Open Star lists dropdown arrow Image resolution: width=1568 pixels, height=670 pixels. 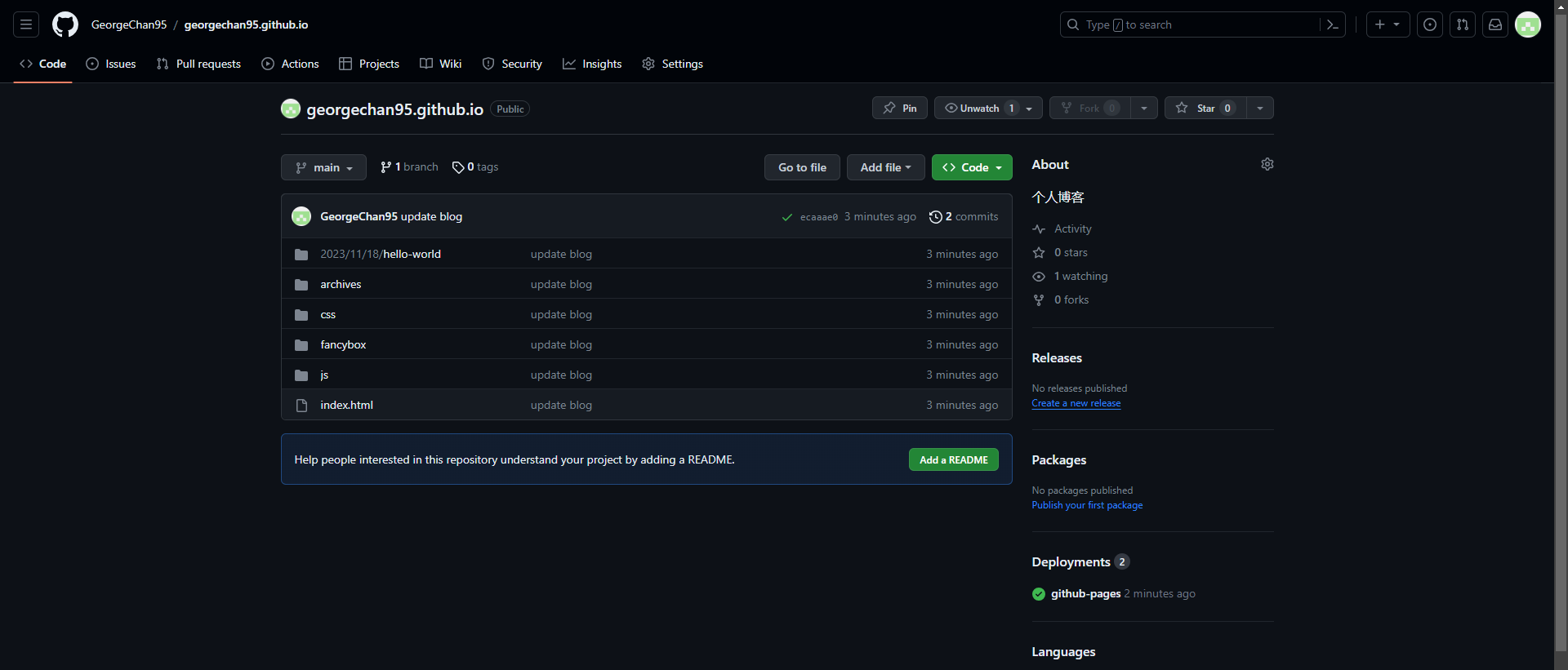tap(1260, 108)
